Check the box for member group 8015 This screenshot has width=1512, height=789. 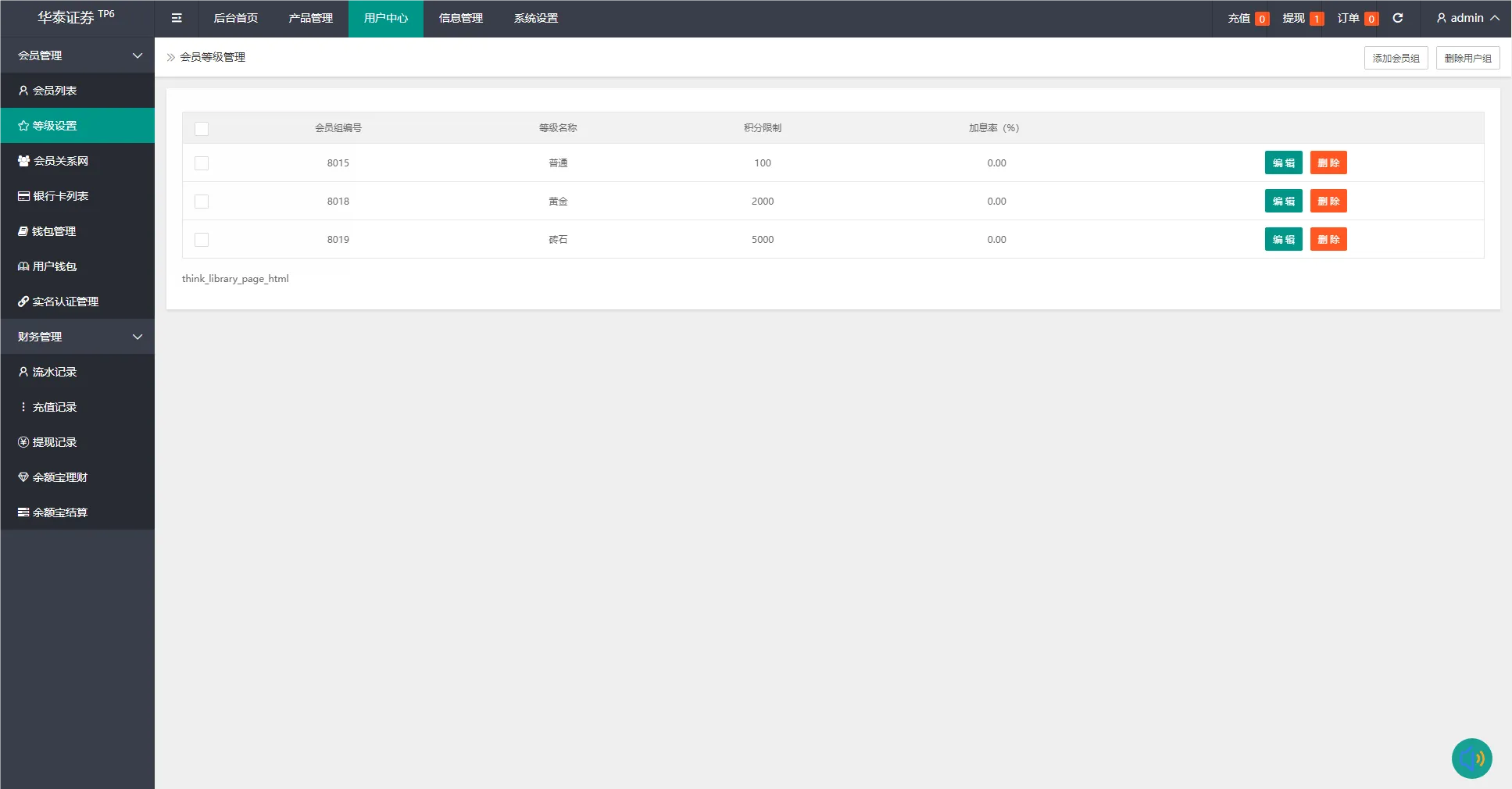click(202, 163)
